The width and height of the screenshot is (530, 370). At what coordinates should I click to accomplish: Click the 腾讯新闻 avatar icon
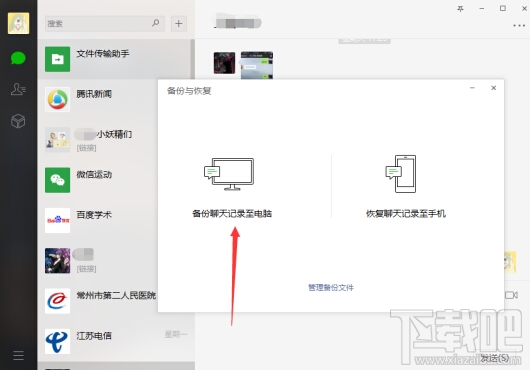tap(57, 99)
